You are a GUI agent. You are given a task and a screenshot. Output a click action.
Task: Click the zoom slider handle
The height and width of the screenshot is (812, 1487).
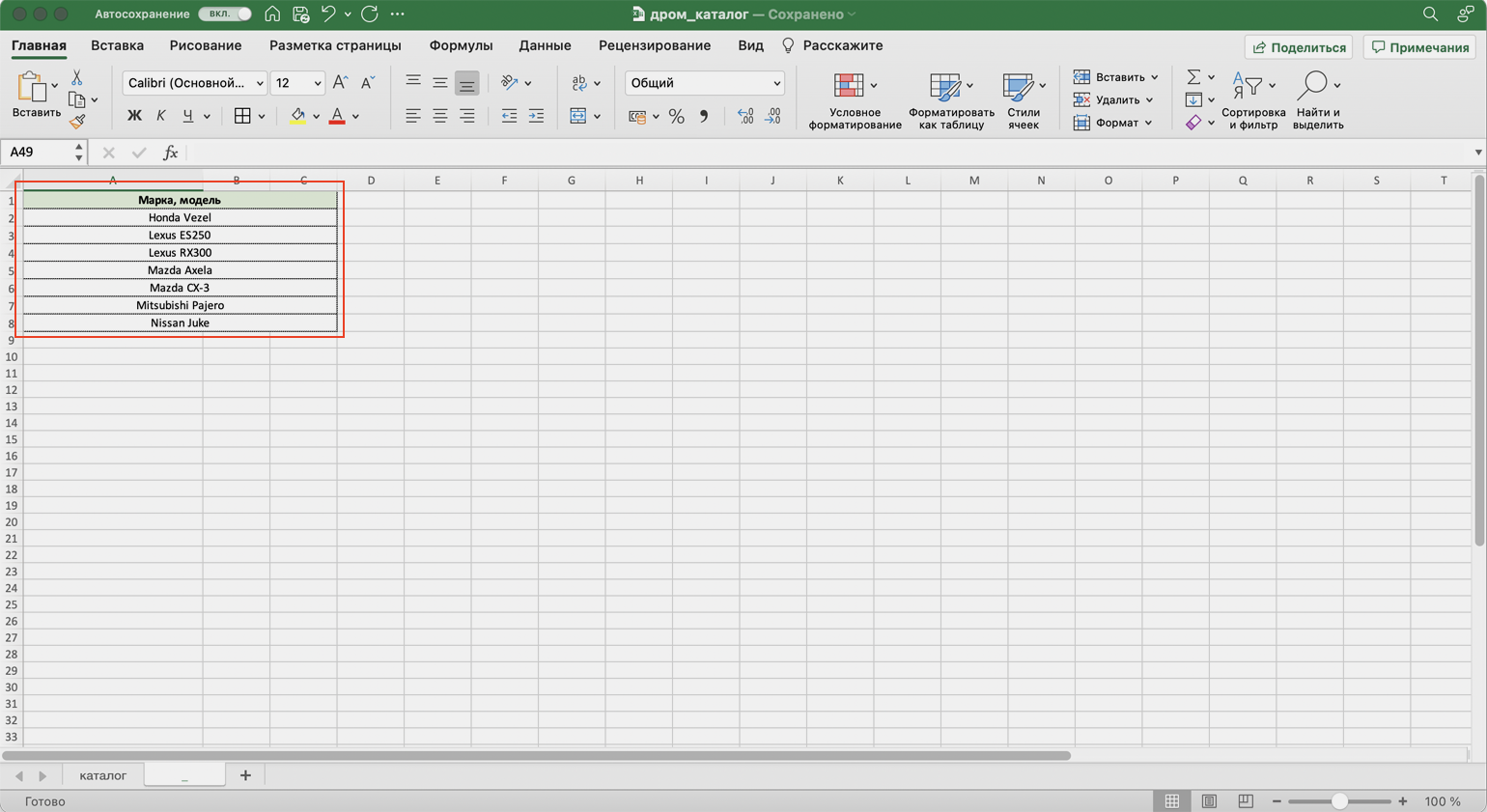[x=1339, y=801]
